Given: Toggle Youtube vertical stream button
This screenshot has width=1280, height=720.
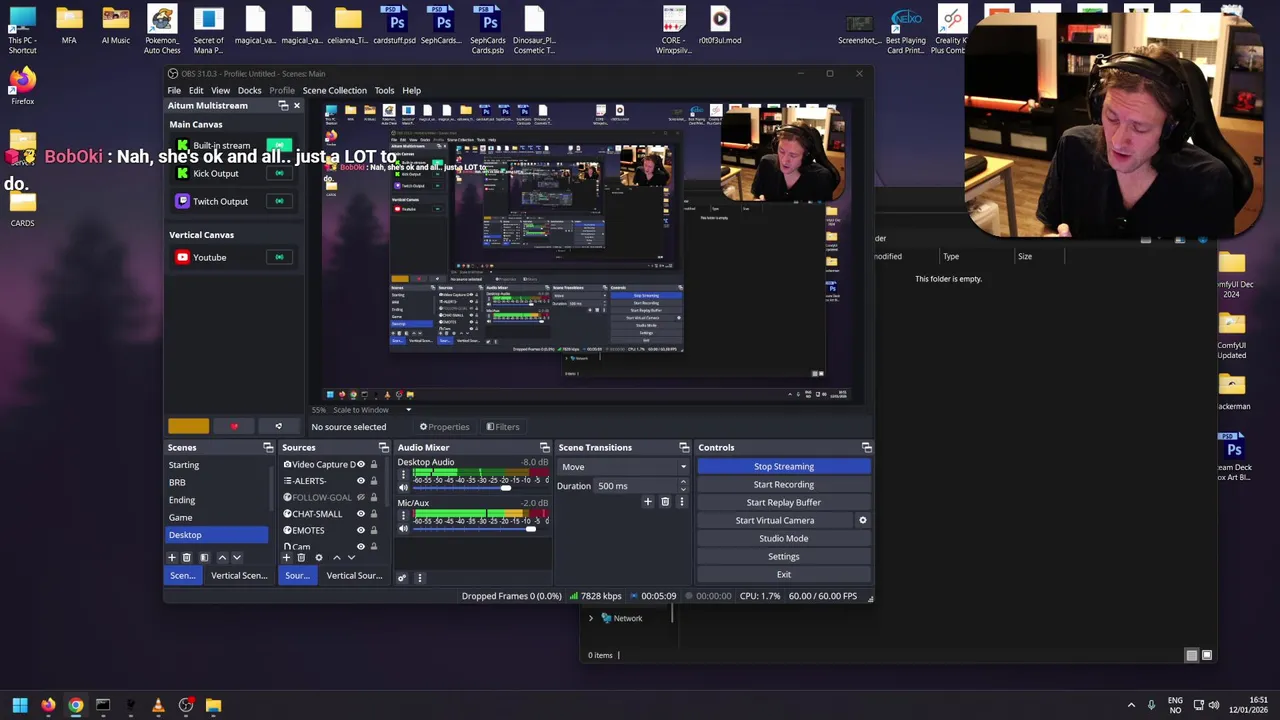Looking at the screenshot, I should pyautogui.click(x=279, y=257).
